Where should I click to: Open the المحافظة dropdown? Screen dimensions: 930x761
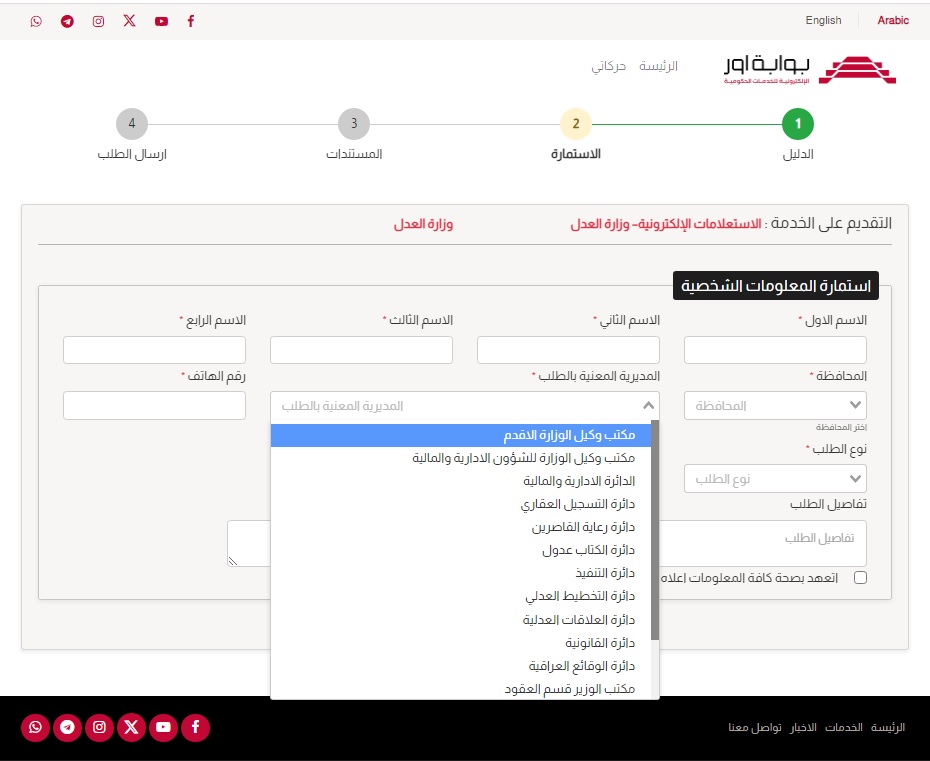775,406
